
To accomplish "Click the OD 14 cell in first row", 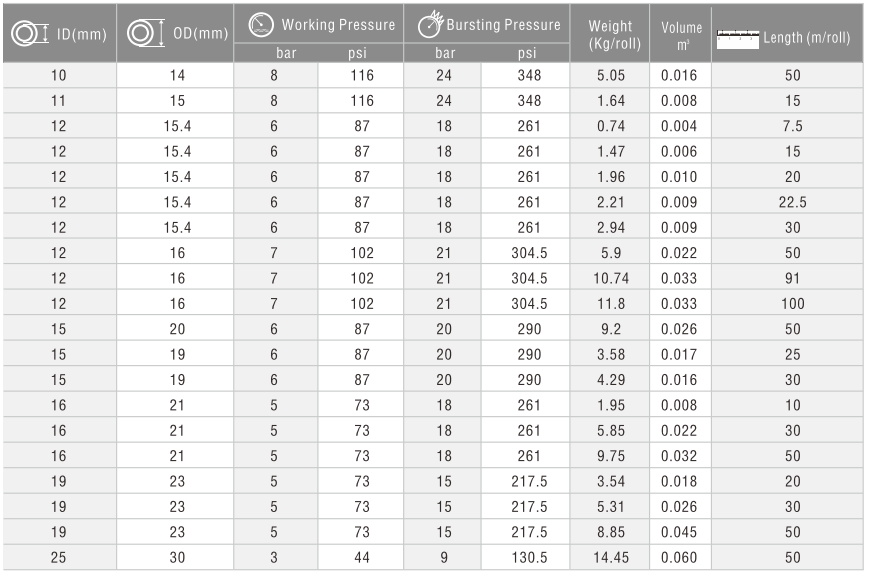I will tap(176, 75).
